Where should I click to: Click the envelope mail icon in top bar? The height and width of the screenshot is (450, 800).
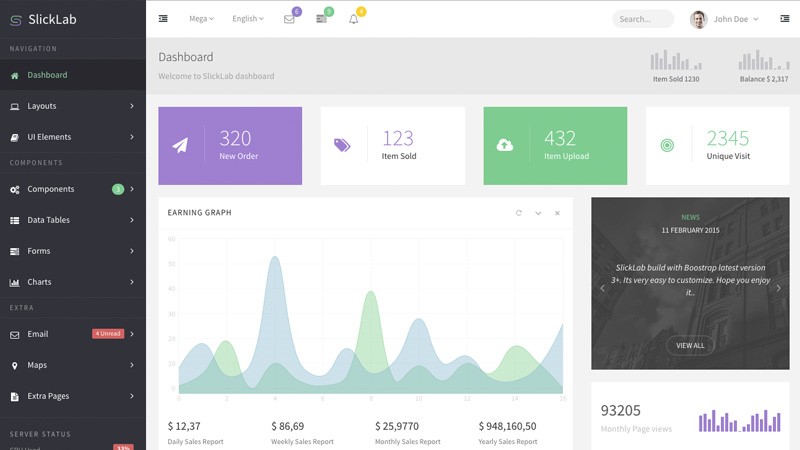click(289, 19)
